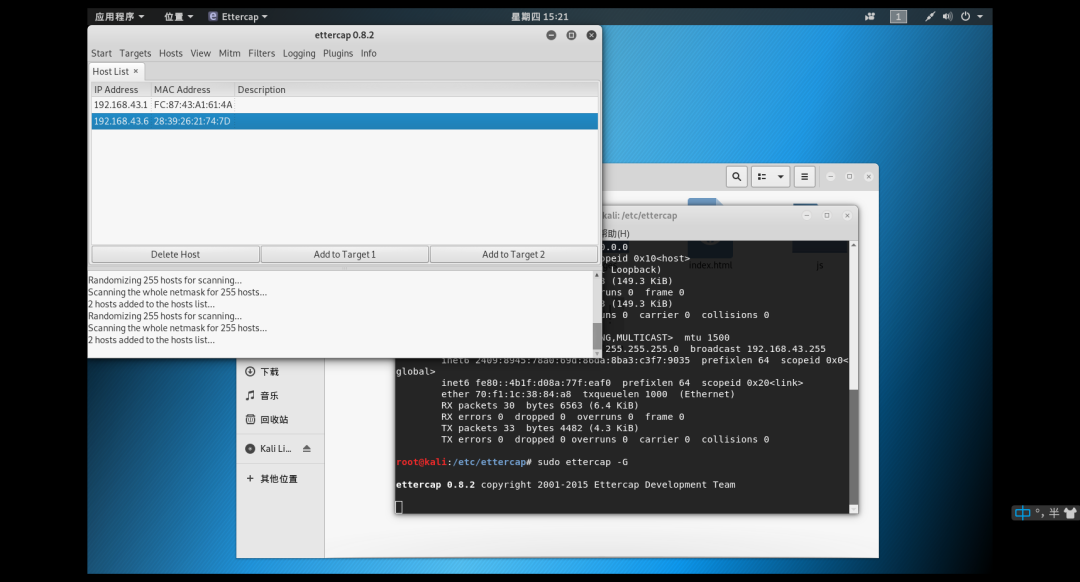Screen dimensions: 1080x582
Task: Switch to the Host List tab
Action: (x=110, y=72)
